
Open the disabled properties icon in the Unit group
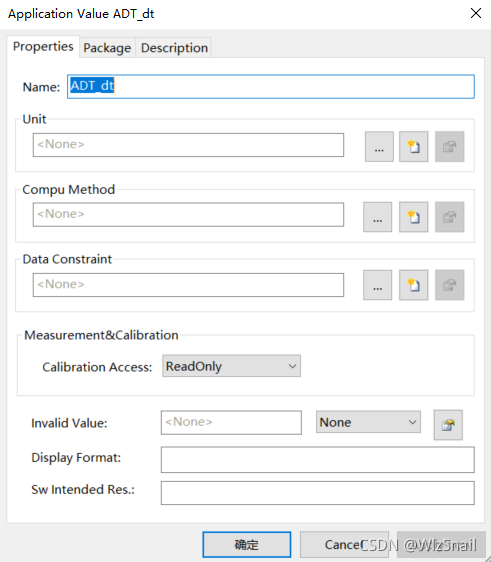point(449,146)
